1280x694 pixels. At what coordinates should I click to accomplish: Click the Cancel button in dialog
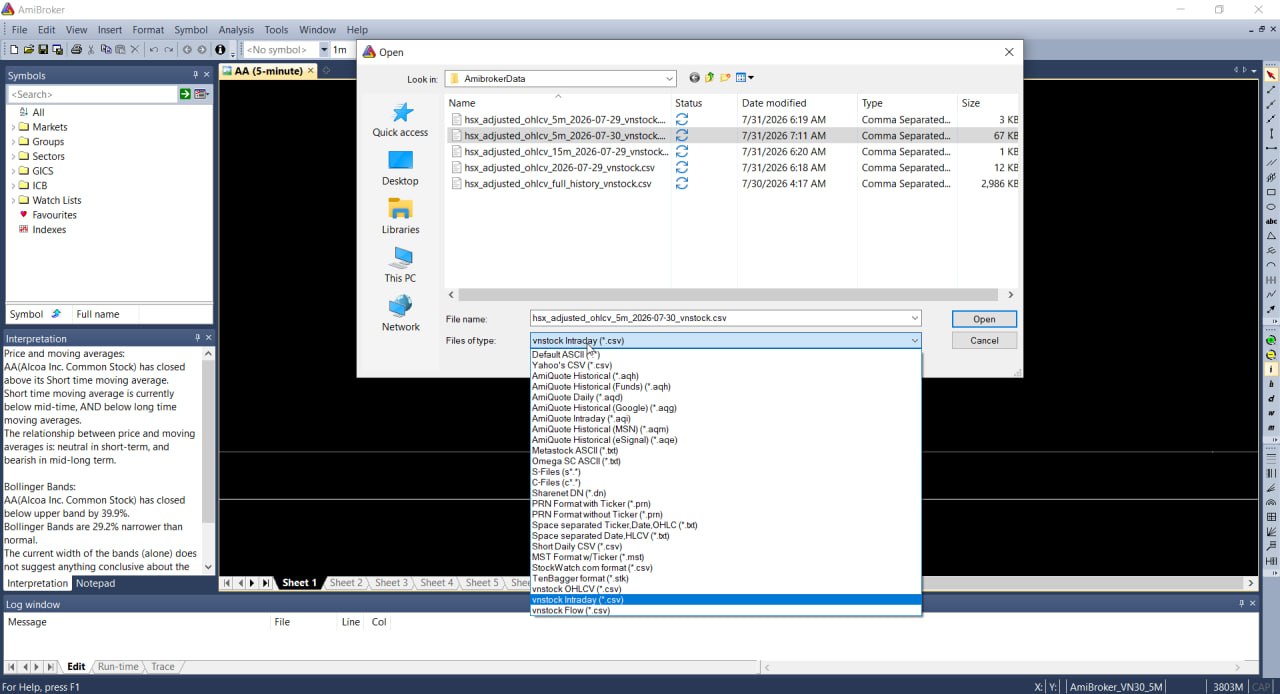click(x=984, y=340)
